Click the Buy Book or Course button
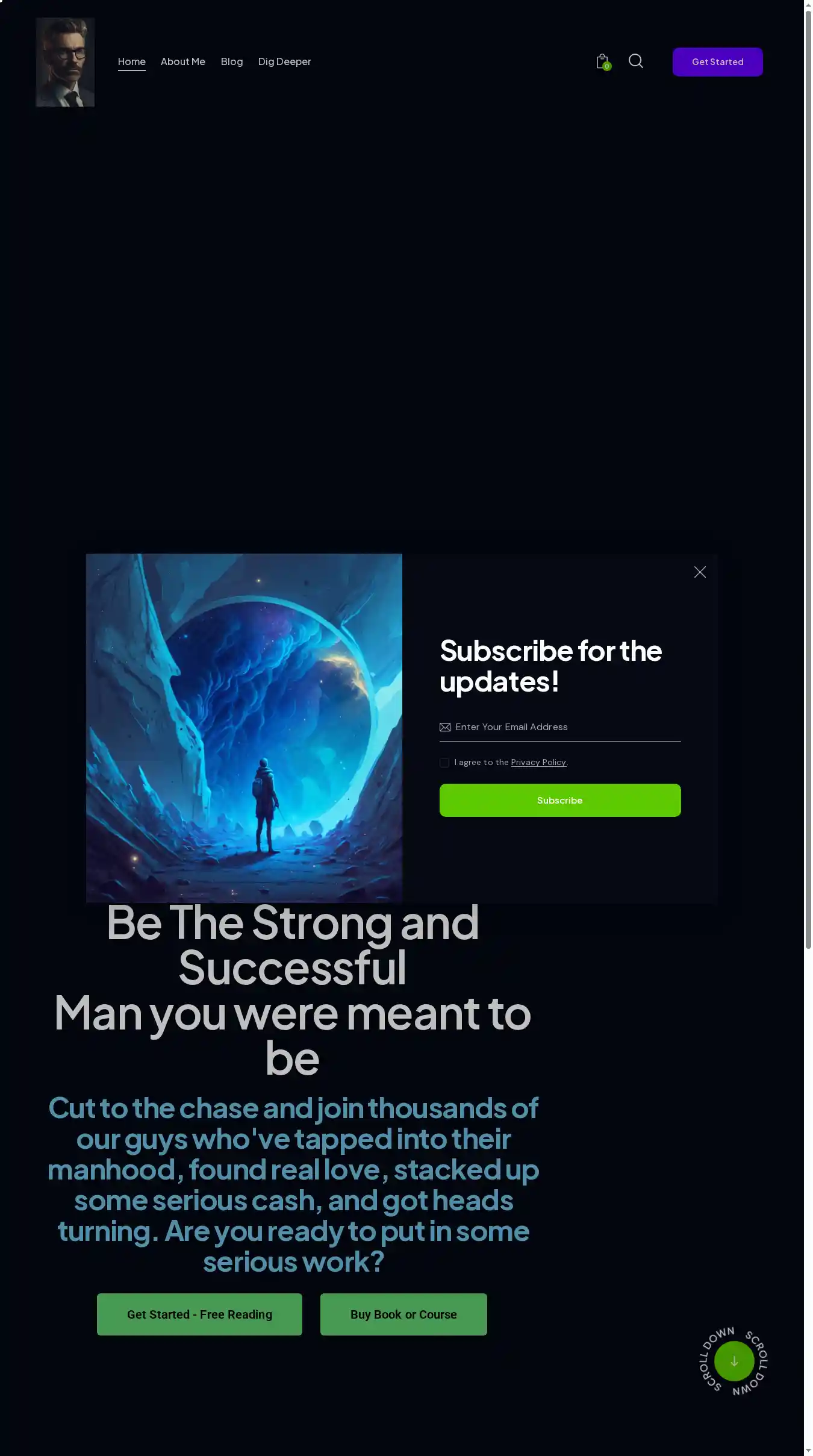This screenshot has height=1456, width=813. pyautogui.click(x=403, y=1314)
